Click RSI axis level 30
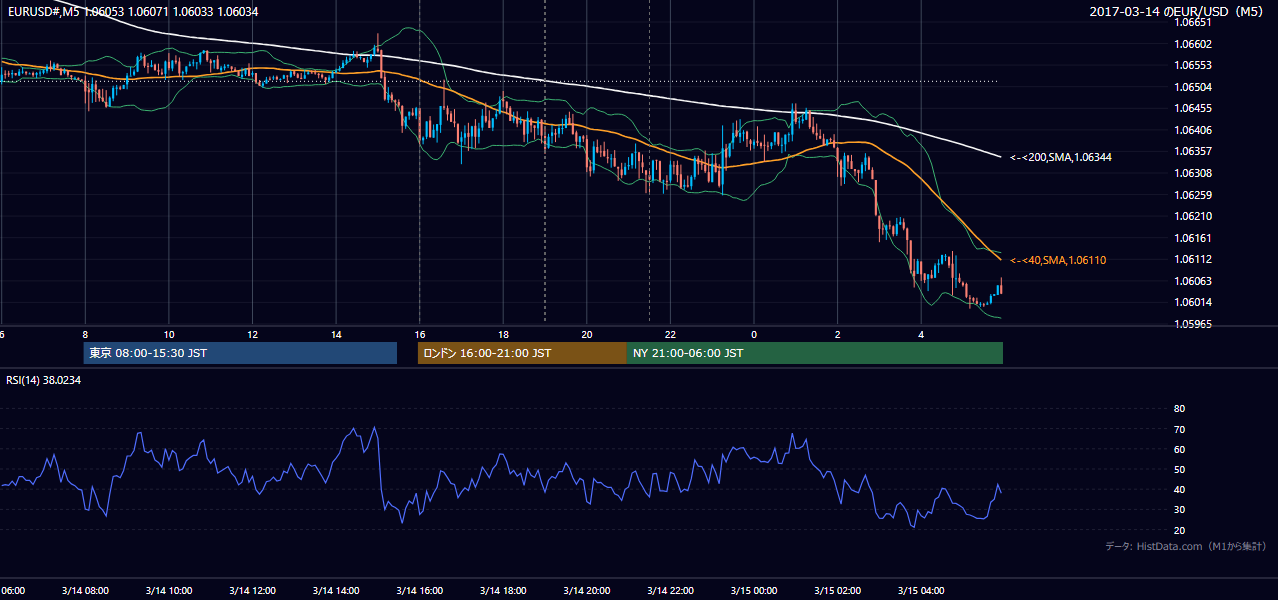Image resolution: width=1278 pixels, height=600 pixels. click(1179, 510)
